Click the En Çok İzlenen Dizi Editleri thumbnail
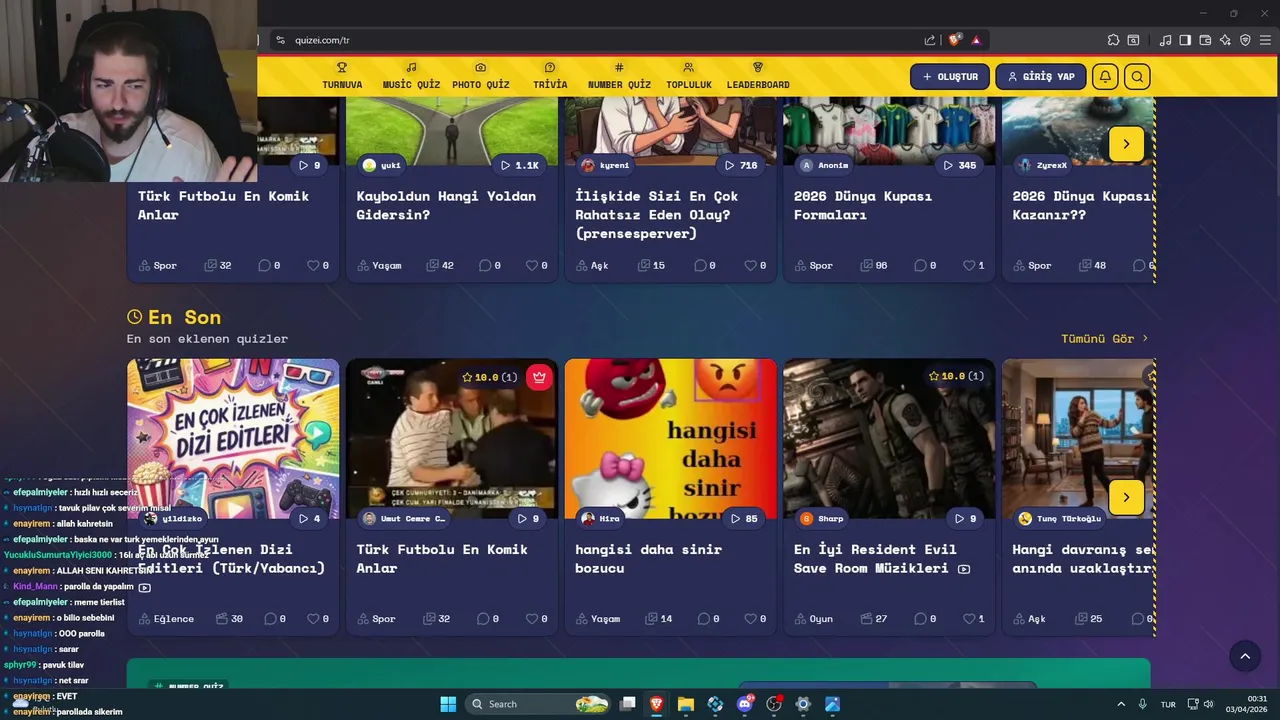 (x=233, y=438)
